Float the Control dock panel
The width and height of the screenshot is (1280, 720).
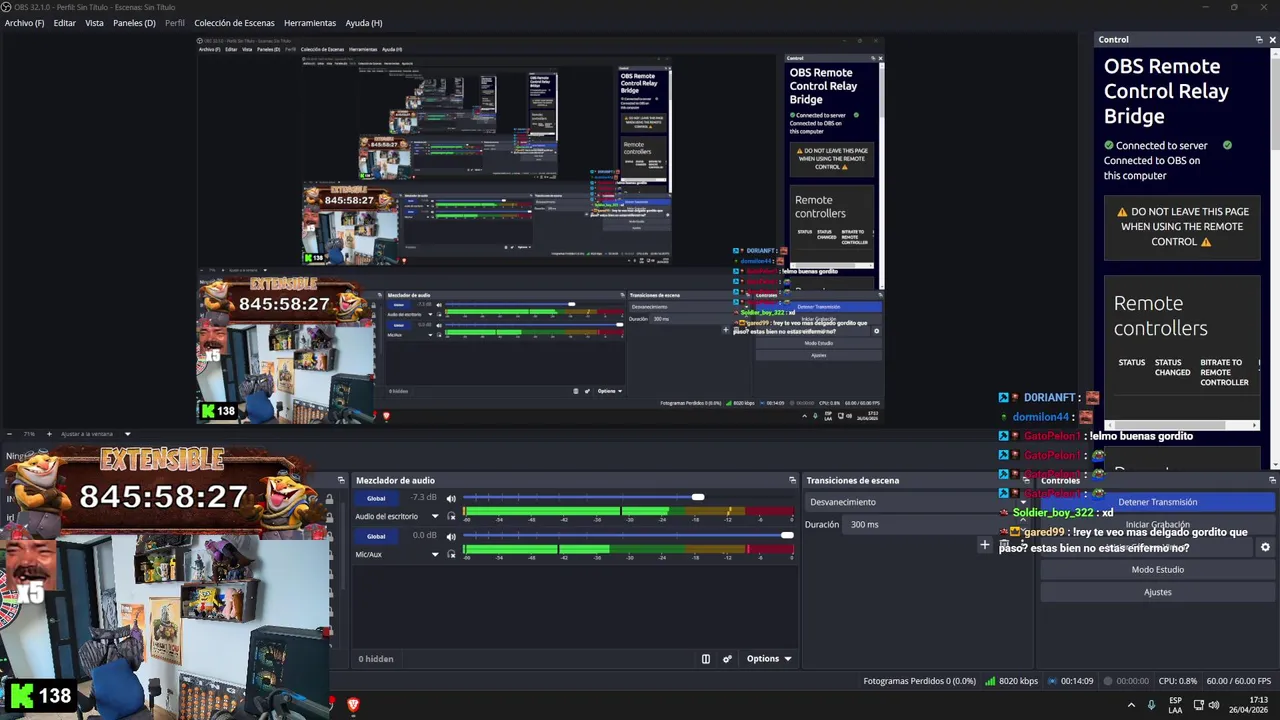[1259, 40]
